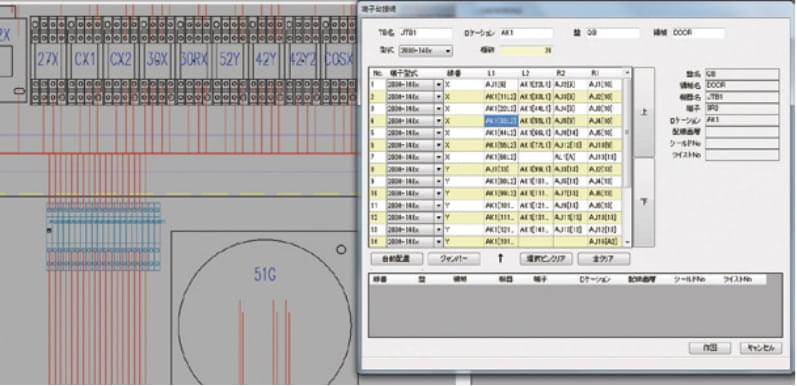Click the TB名 input field showing JTB1

[426, 33]
